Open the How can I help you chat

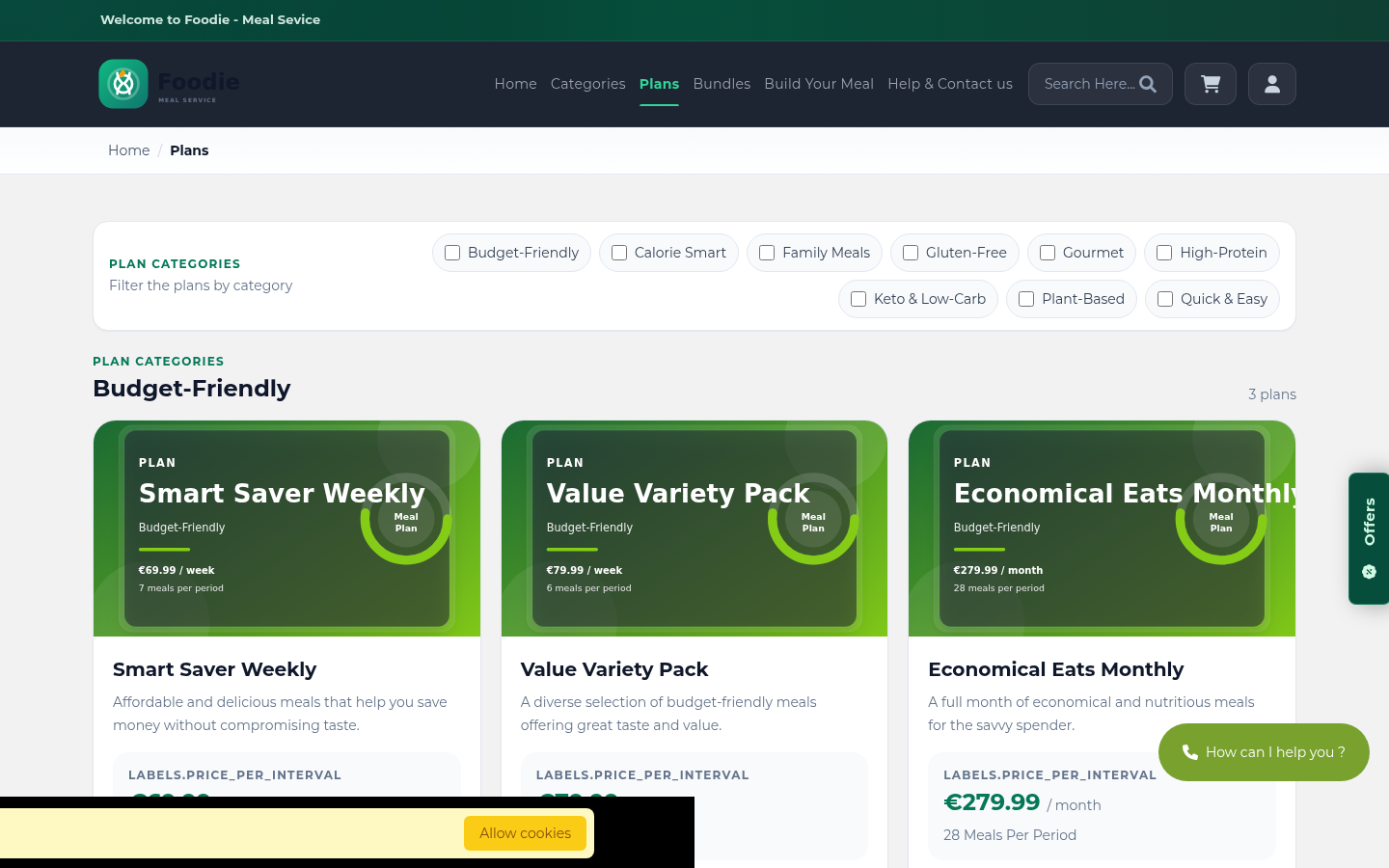pyautogui.click(x=1264, y=752)
